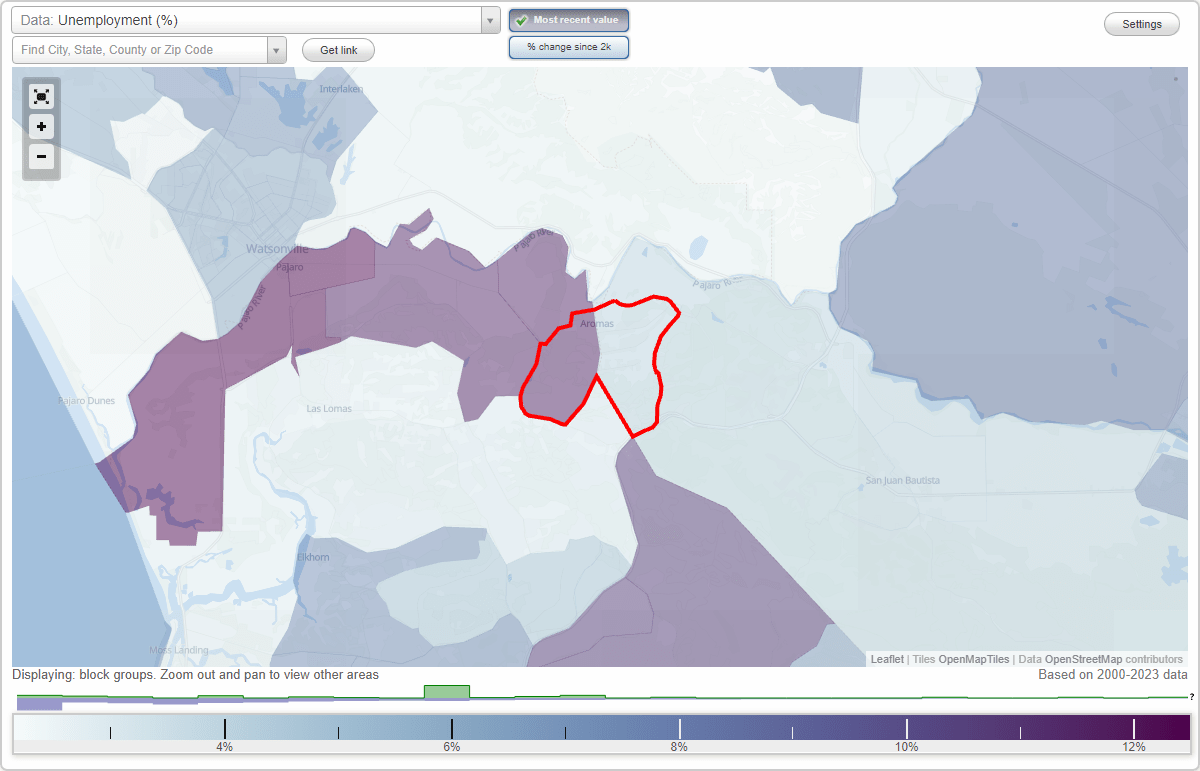Click the 10% label on scale

point(906,747)
